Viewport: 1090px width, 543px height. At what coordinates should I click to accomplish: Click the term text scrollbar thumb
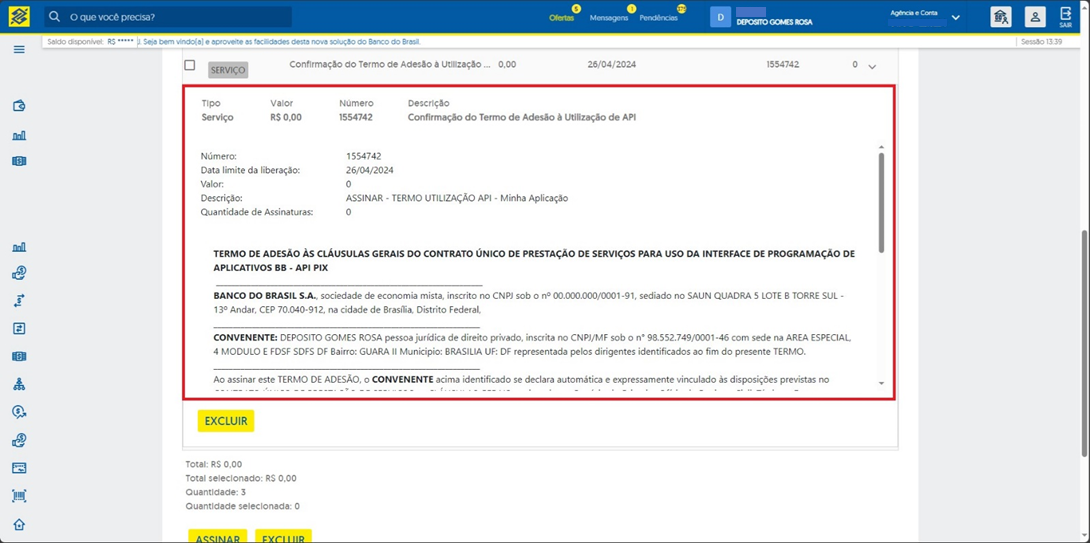point(881,202)
